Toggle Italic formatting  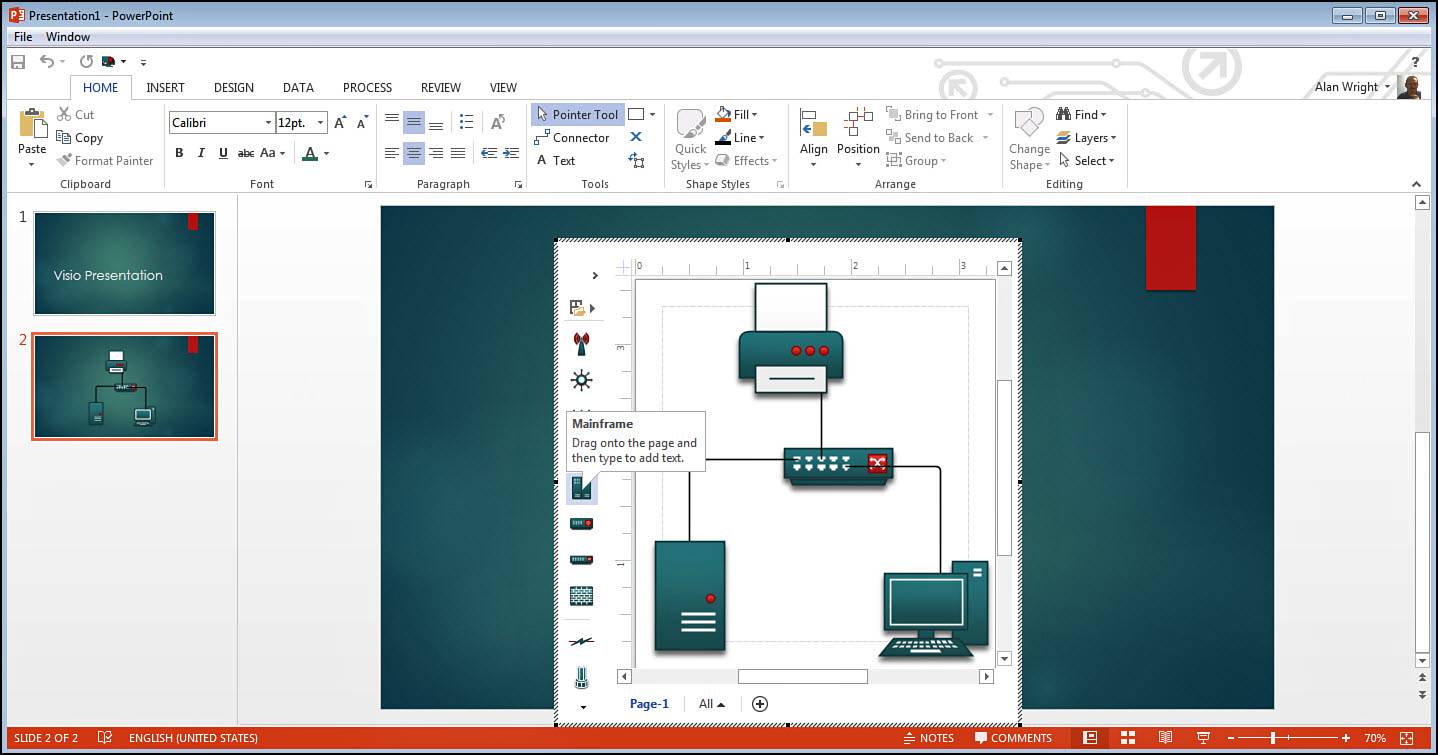201,153
